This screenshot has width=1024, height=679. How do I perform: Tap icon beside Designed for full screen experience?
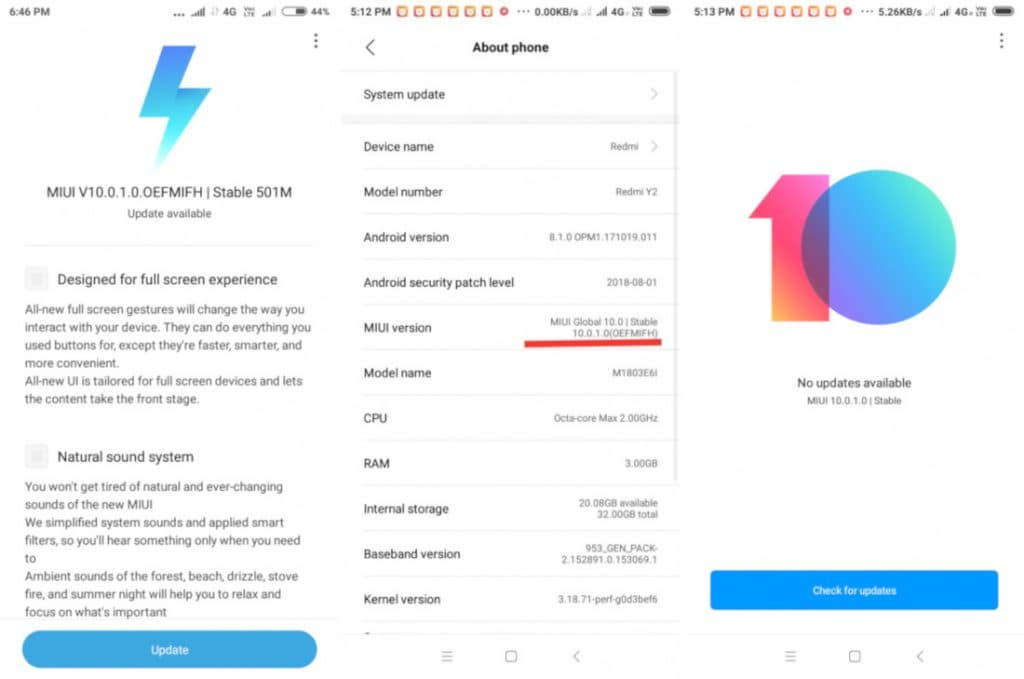pos(36,279)
